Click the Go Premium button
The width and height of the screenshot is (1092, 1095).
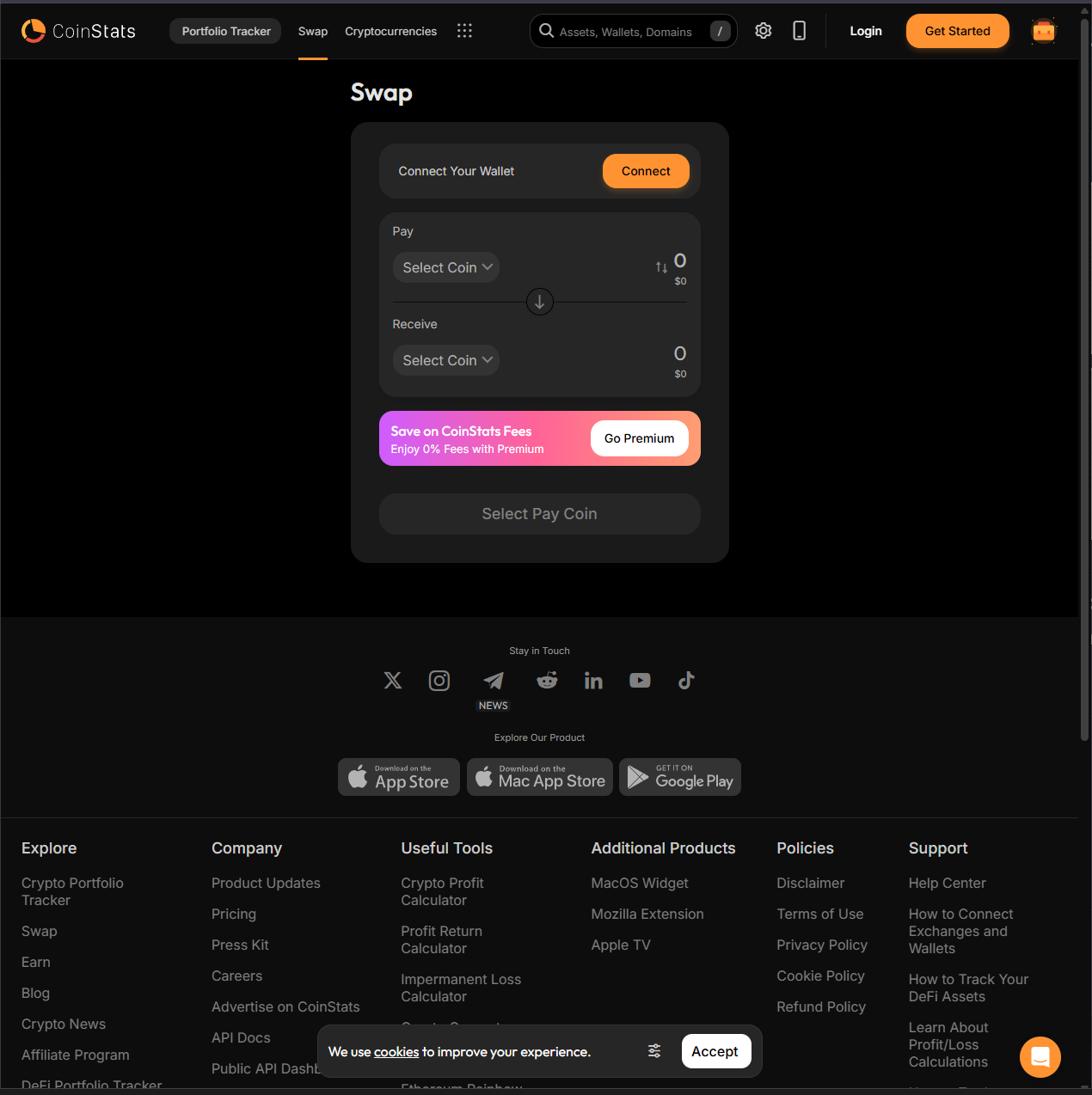click(639, 438)
